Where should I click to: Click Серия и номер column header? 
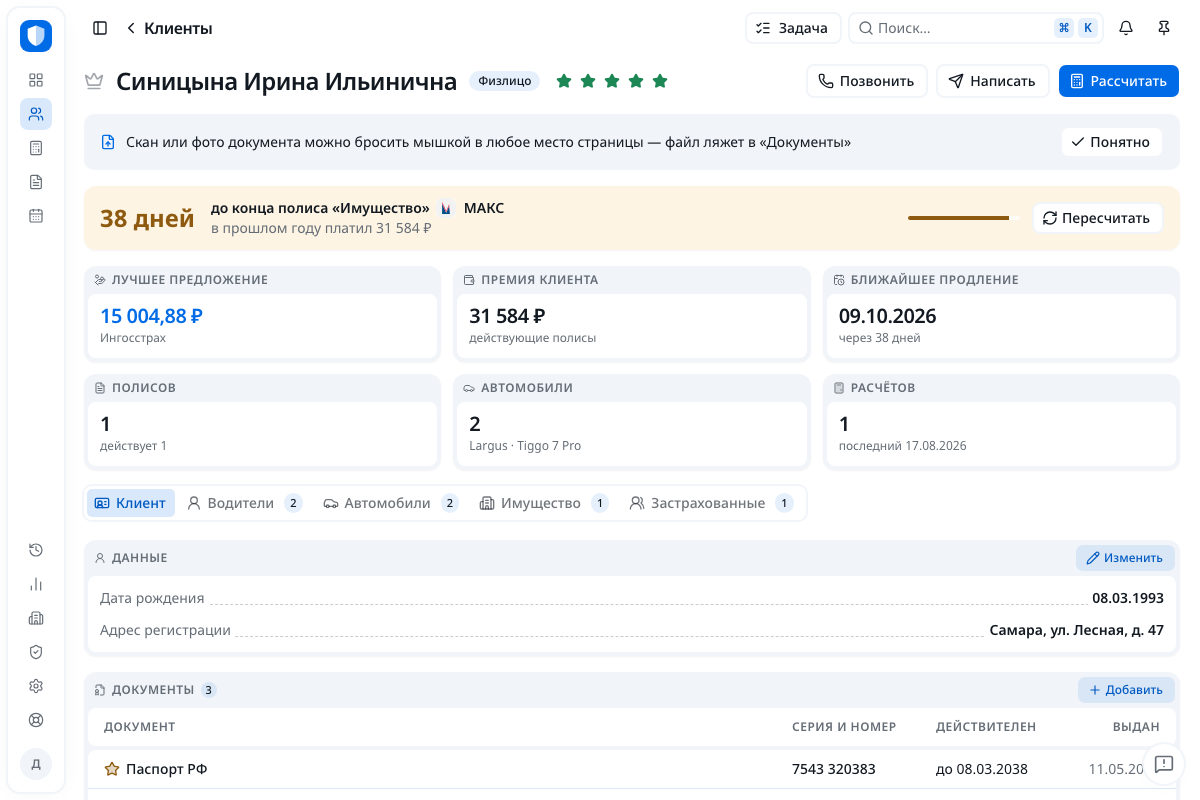click(x=844, y=727)
